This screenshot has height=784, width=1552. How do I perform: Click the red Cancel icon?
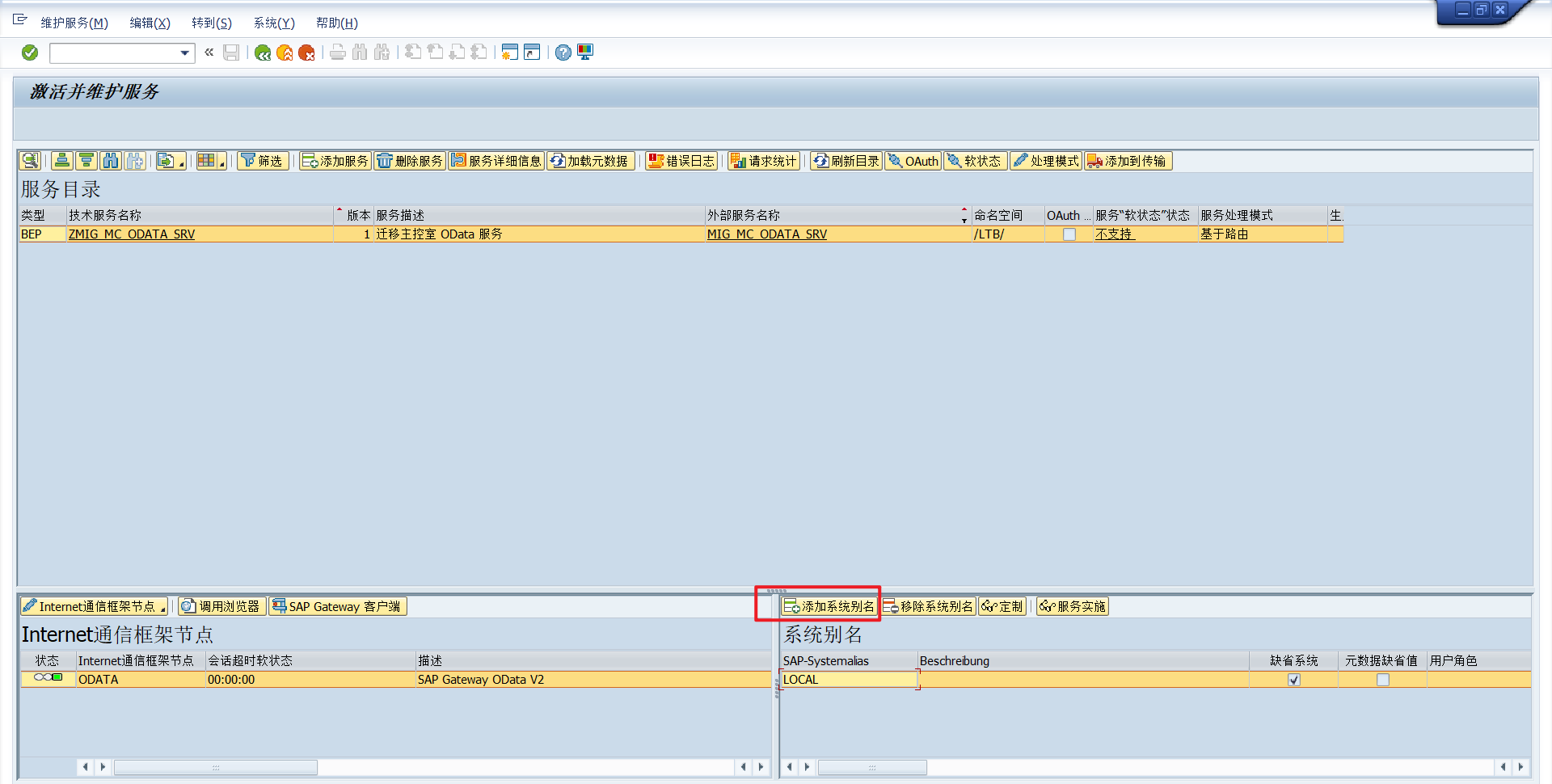click(x=306, y=53)
